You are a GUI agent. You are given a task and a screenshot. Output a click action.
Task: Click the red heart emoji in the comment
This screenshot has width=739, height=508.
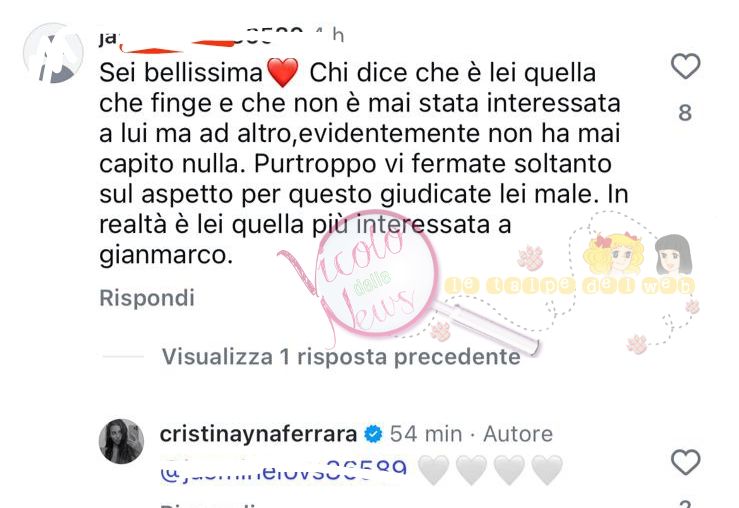point(282,73)
